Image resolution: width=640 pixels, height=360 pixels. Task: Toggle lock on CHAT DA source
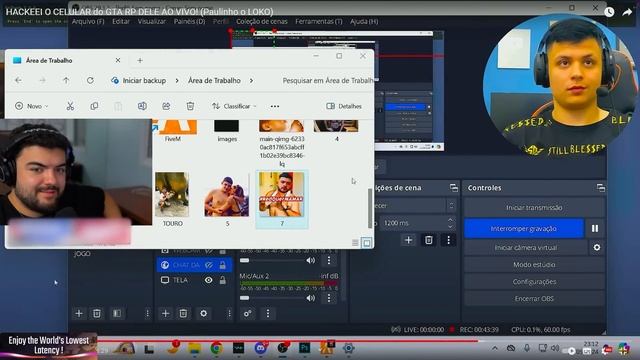click(222, 265)
